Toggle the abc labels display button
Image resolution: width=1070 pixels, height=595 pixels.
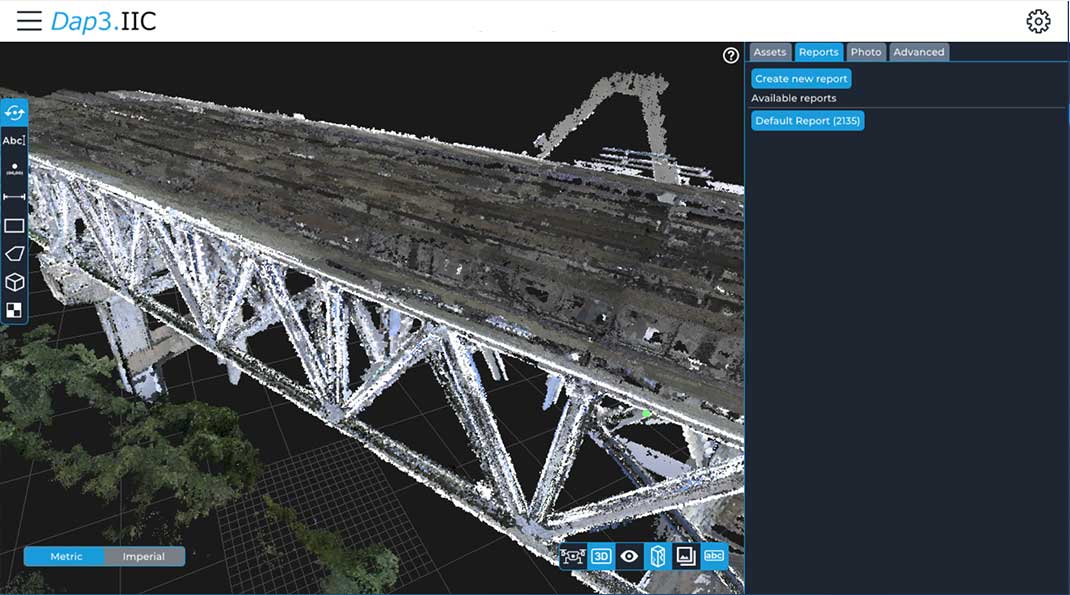click(x=714, y=557)
